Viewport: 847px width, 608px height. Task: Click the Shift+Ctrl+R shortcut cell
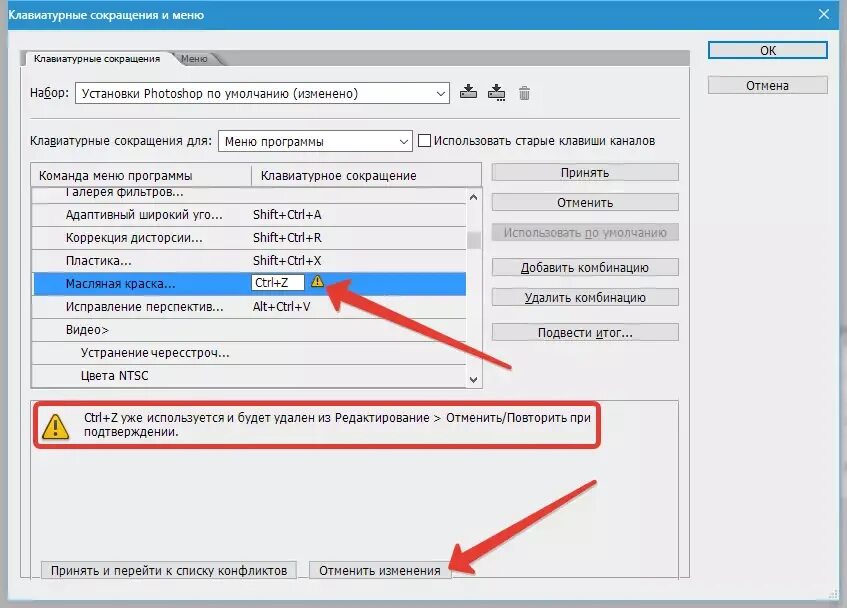pos(287,238)
